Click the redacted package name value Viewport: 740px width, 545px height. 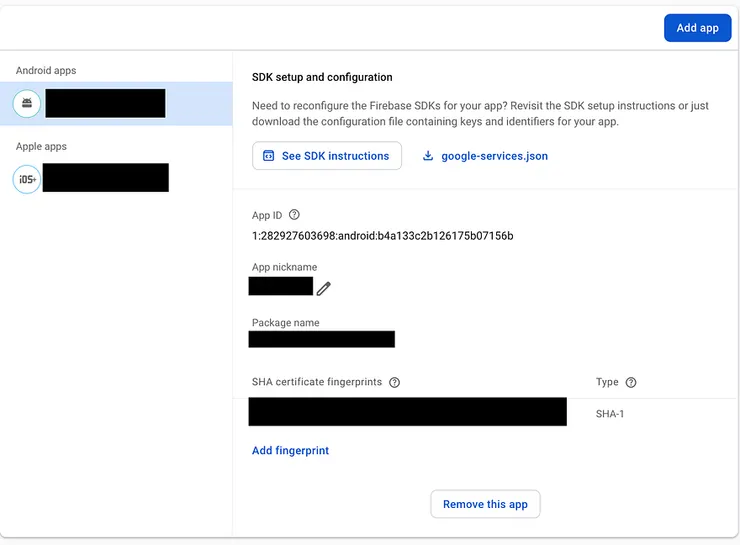[322, 339]
